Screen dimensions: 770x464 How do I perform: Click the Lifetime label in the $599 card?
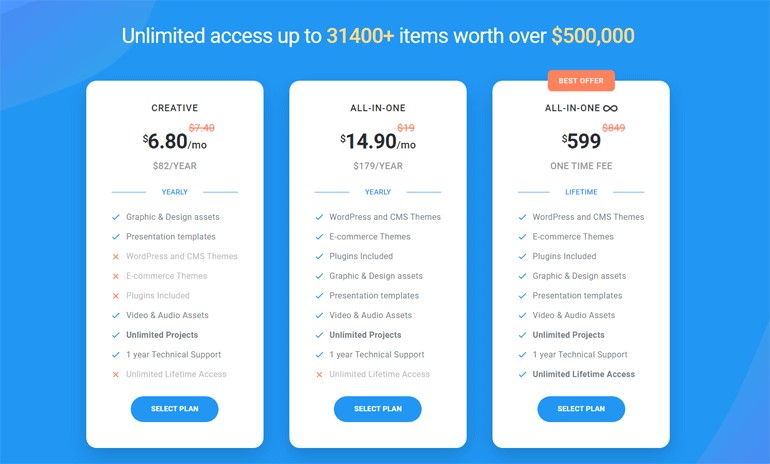(581, 192)
